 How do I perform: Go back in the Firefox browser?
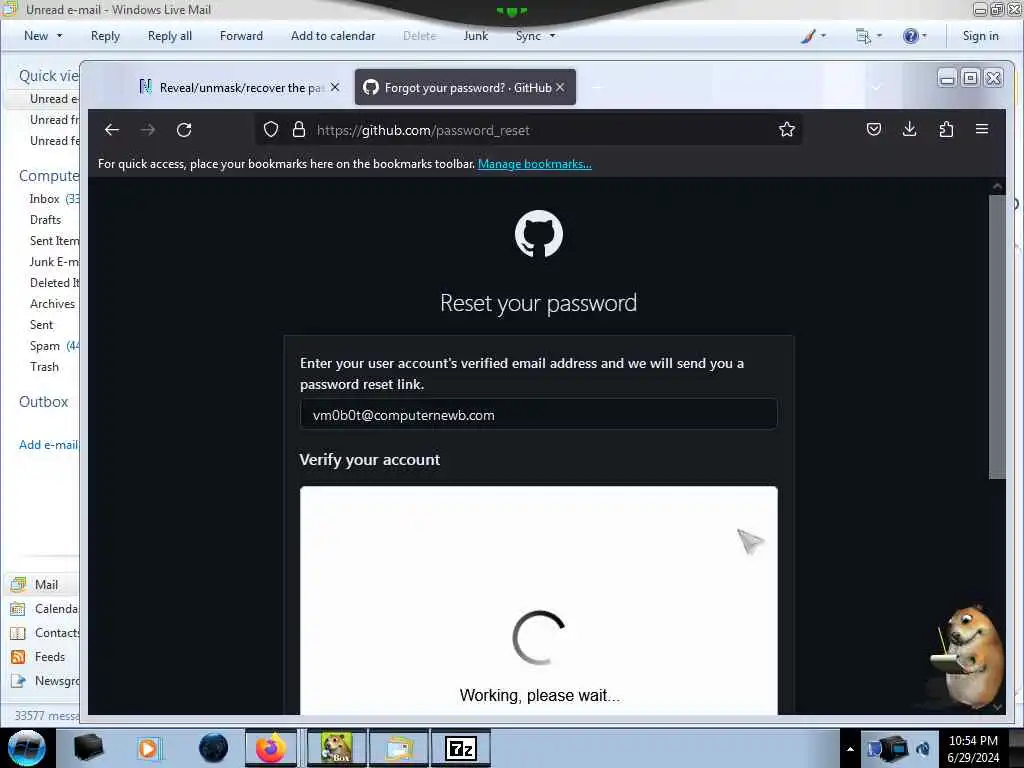pyautogui.click(x=112, y=130)
